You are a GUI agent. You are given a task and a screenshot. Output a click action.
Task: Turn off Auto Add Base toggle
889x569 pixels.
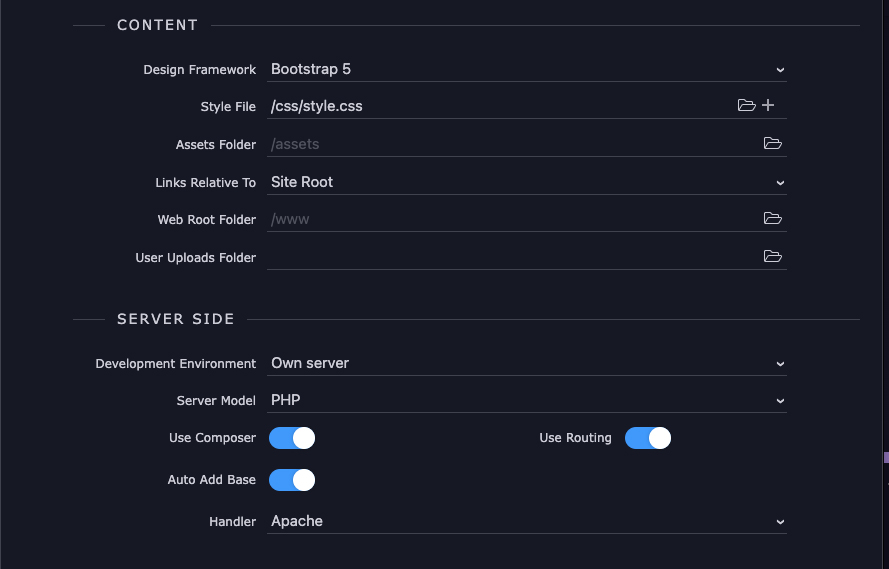(292, 480)
